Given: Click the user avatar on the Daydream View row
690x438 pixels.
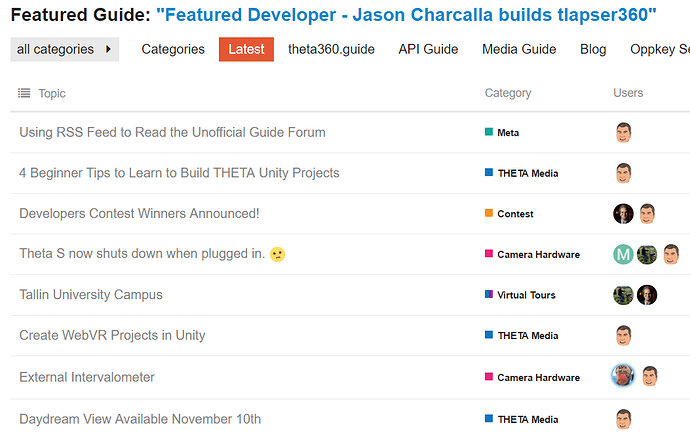Looking at the screenshot, I should [x=624, y=419].
